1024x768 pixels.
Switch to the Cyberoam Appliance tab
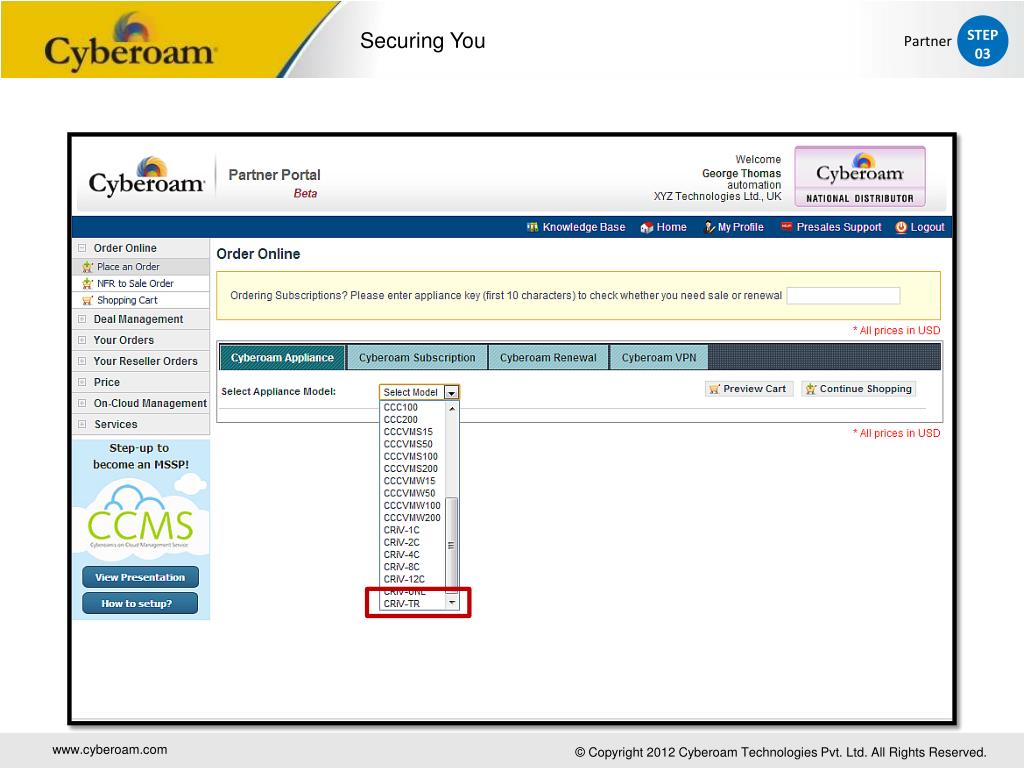tap(282, 358)
